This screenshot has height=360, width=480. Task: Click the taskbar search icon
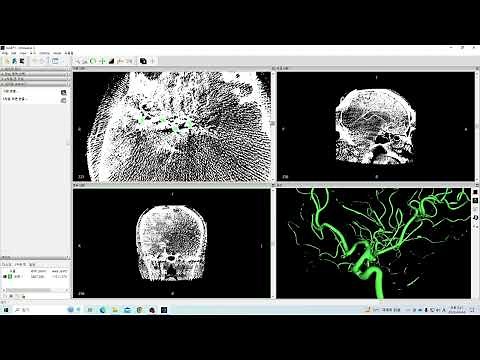(x=18, y=310)
